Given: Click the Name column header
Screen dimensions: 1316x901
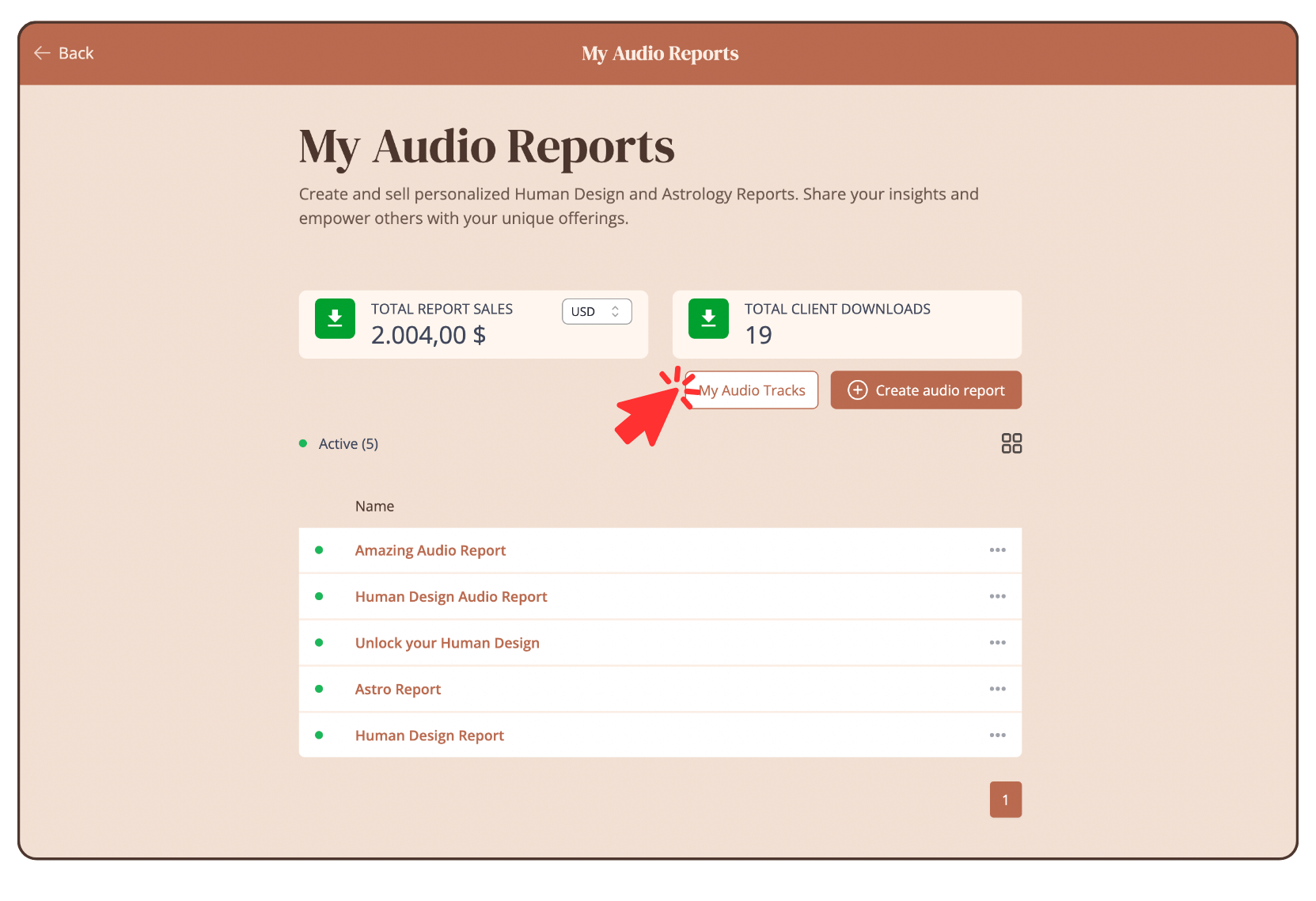Looking at the screenshot, I should pos(374,507).
